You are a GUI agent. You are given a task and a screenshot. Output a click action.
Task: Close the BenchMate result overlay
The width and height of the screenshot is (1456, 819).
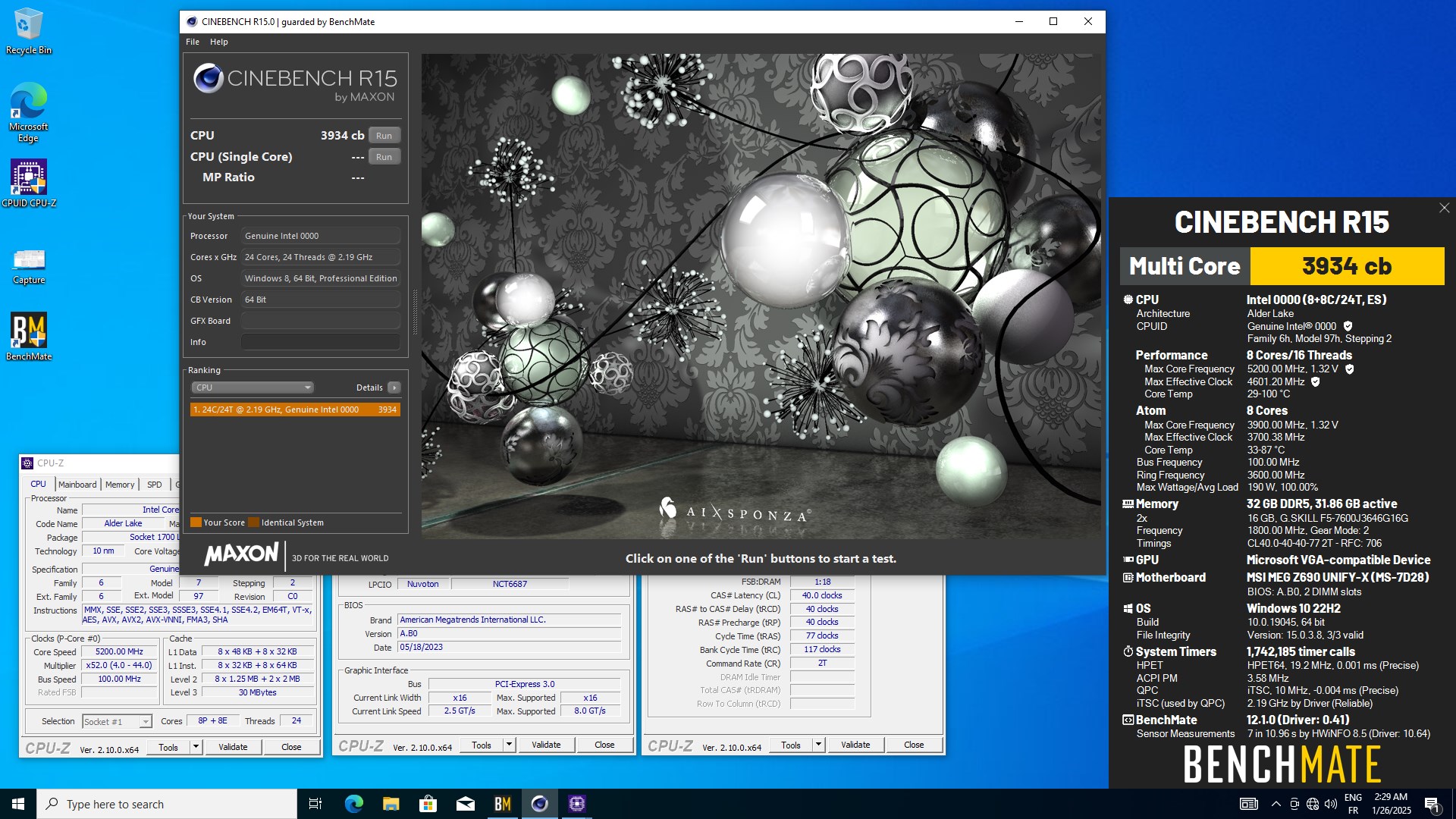[x=1444, y=208]
